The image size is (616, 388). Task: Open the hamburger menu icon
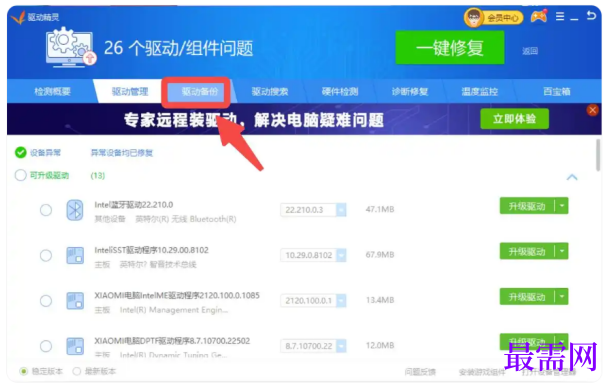pos(560,16)
